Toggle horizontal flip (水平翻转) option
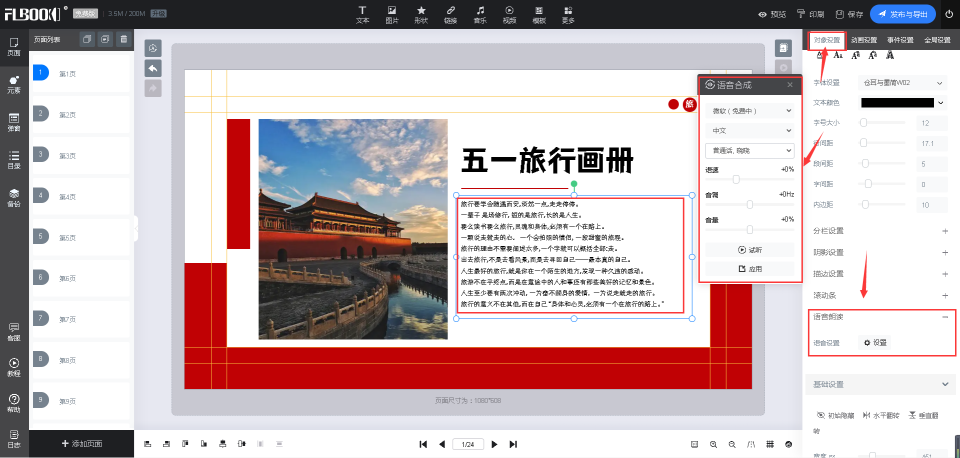 (880, 415)
